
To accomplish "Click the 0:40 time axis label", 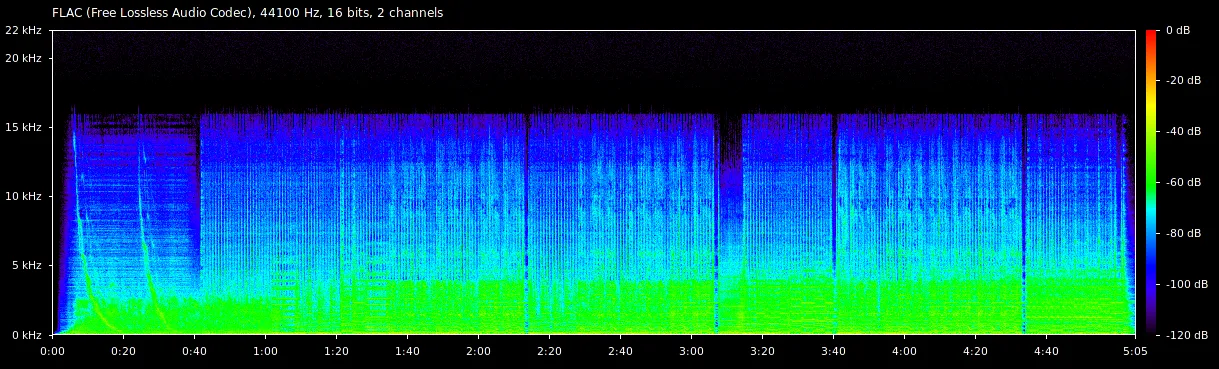I will point(194,351).
